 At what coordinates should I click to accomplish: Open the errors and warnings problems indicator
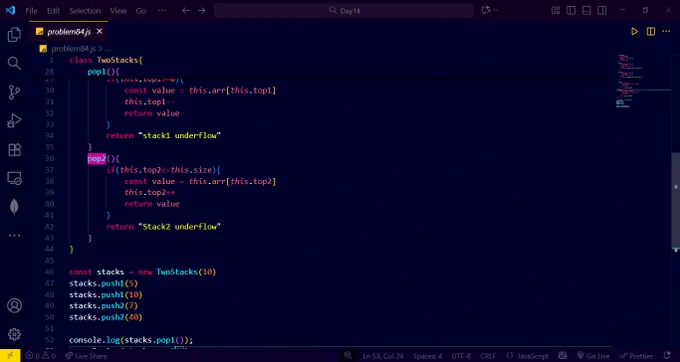click(x=41, y=356)
